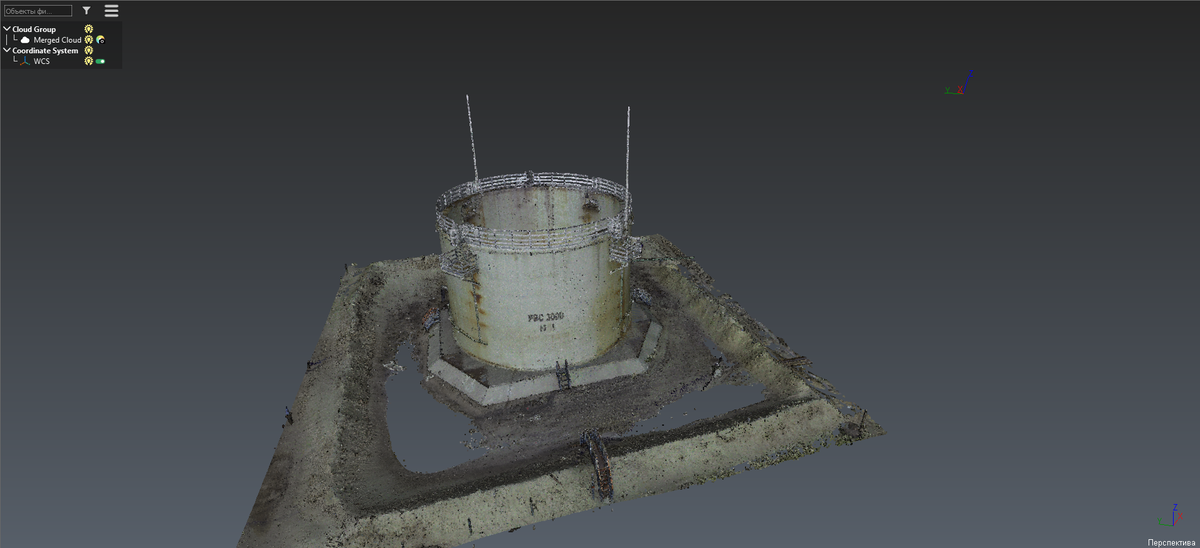Collapse the Cloud Group tree node
Screen dimensions: 1200x548
(7, 29)
